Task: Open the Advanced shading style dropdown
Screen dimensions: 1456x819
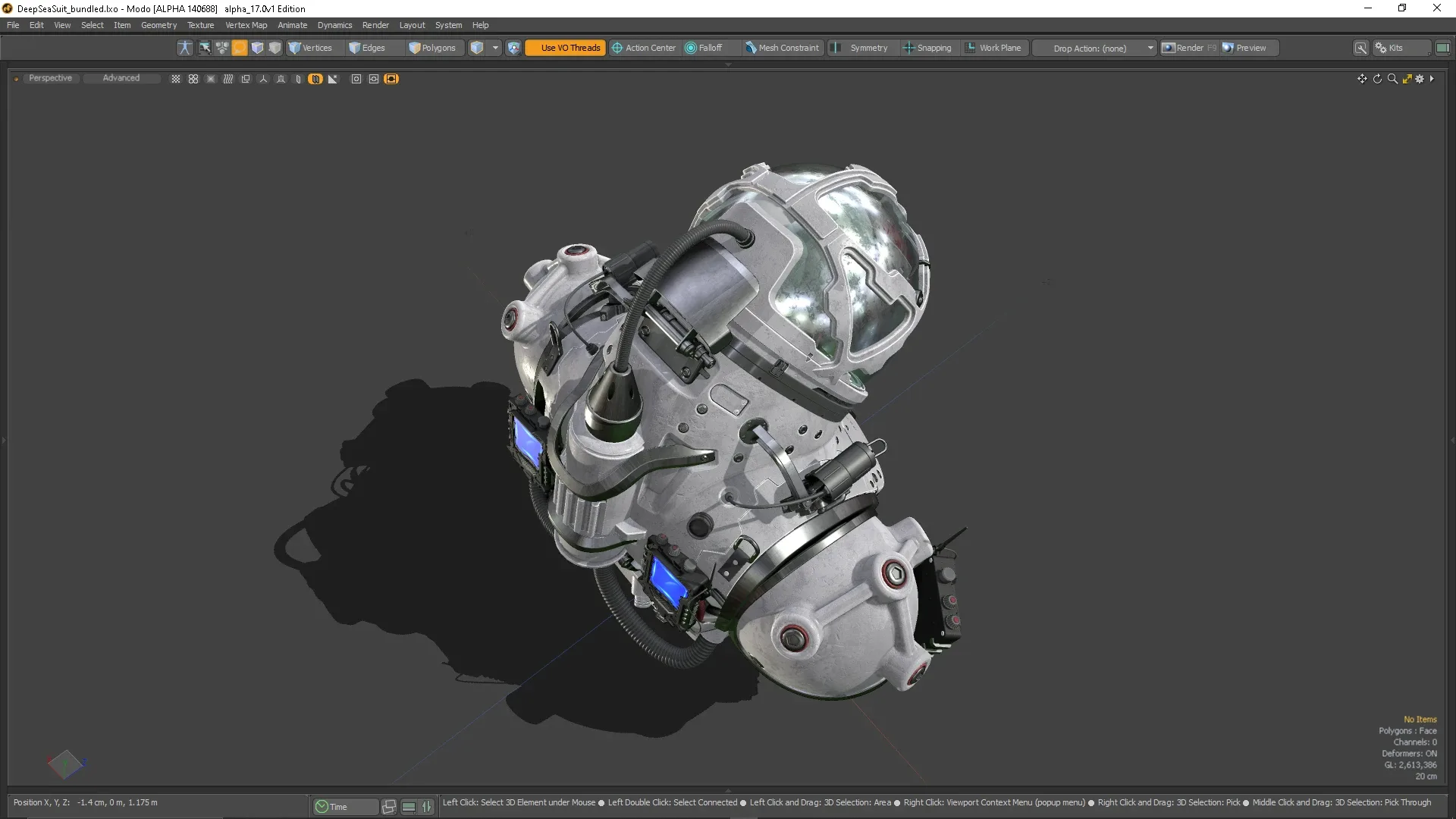Action: click(121, 78)
